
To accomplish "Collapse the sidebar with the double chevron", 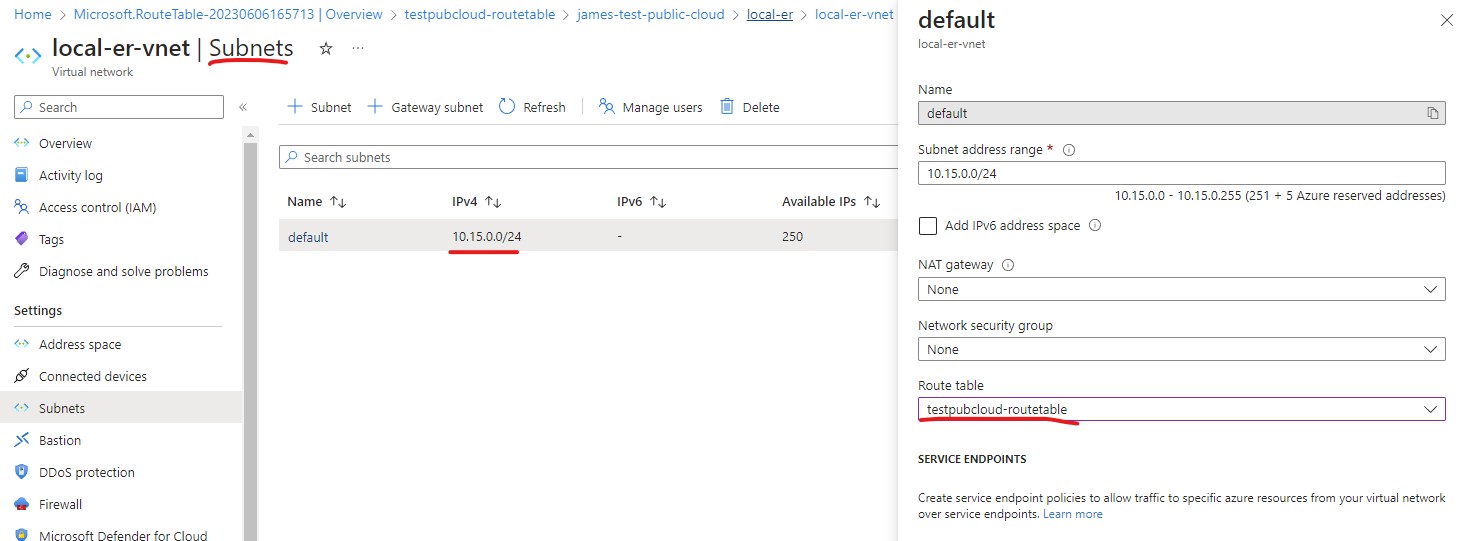I will (242, 107).
